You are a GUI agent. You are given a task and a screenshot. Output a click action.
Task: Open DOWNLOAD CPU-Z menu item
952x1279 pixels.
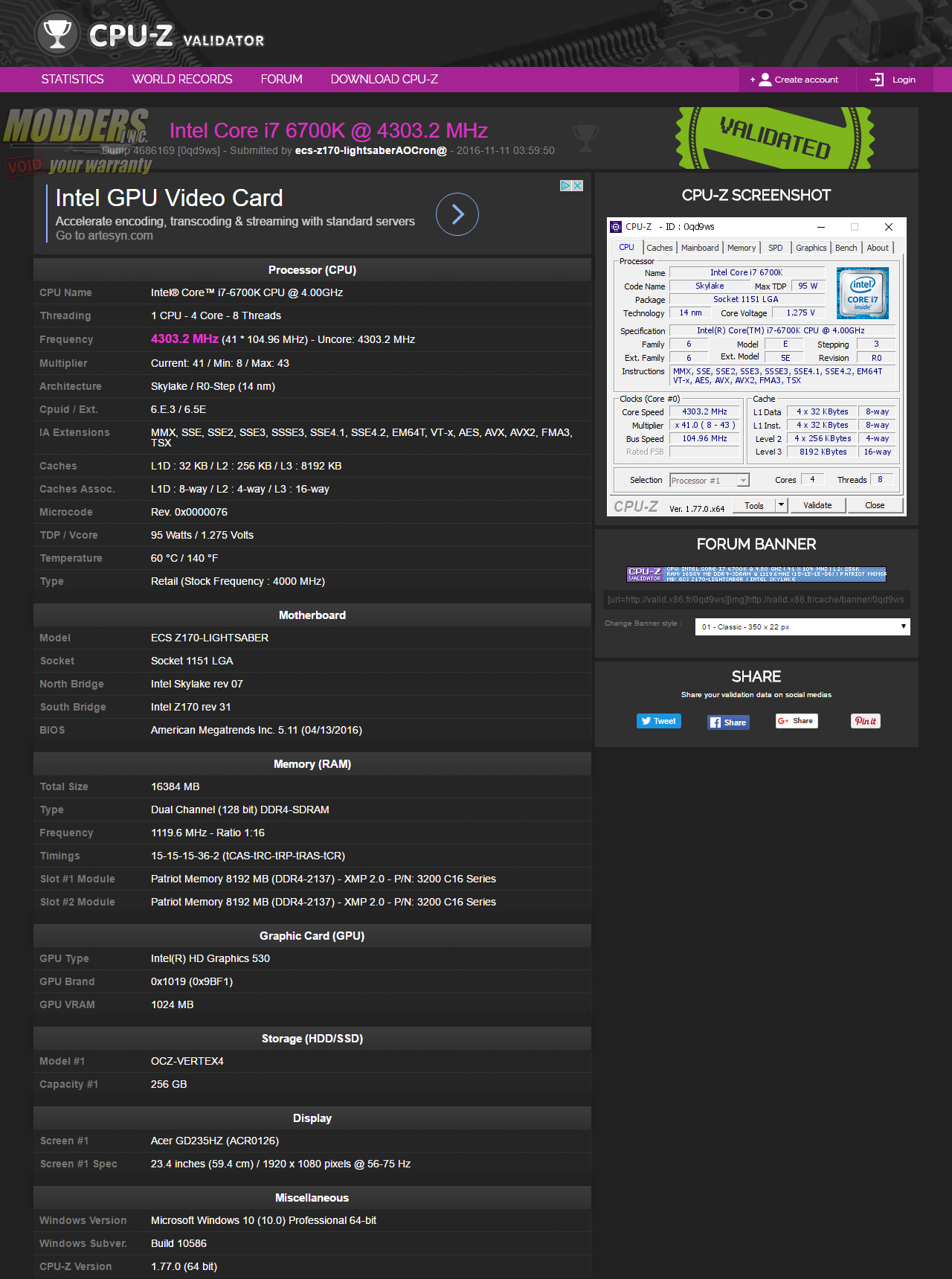coord(385,79)
